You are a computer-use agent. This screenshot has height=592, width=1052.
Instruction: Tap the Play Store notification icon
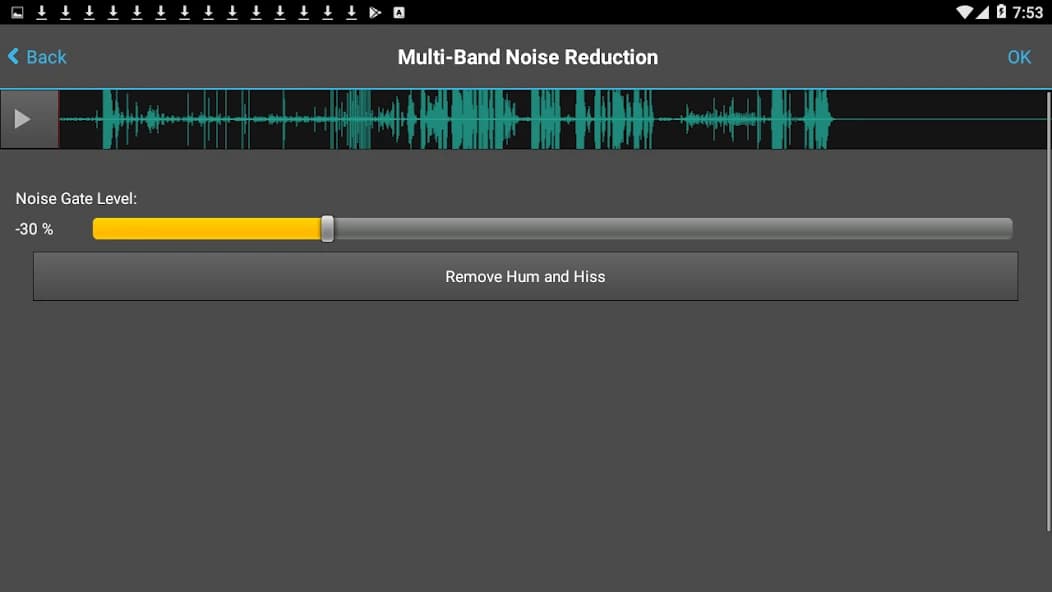coord(374,12)
